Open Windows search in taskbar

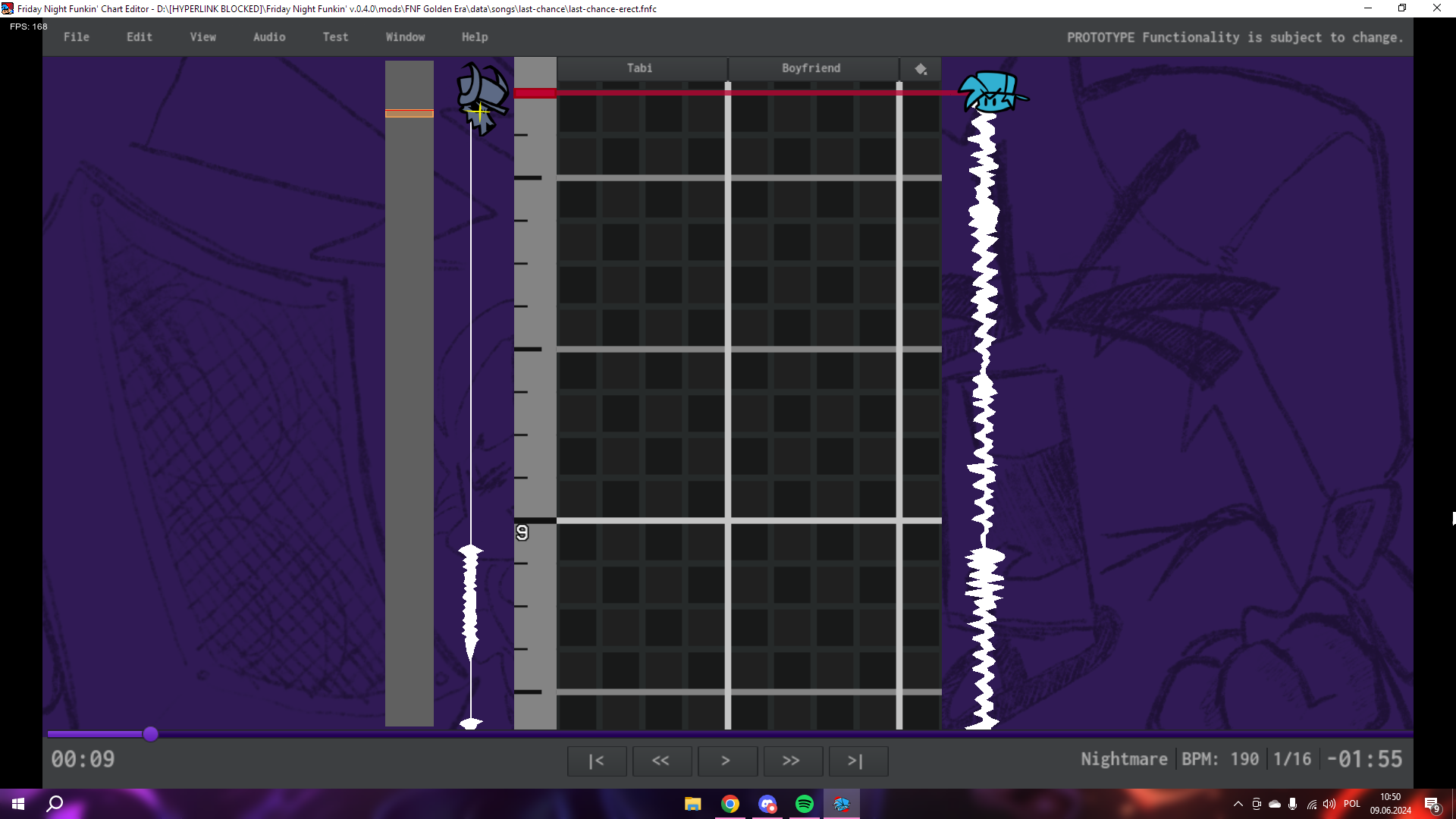tap(55, 804)
